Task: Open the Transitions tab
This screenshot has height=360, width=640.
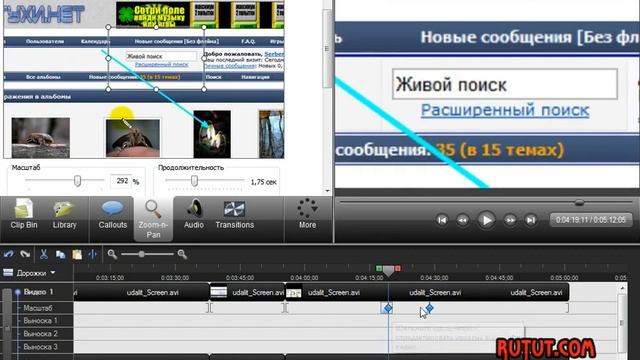Action: pos(235,214)
